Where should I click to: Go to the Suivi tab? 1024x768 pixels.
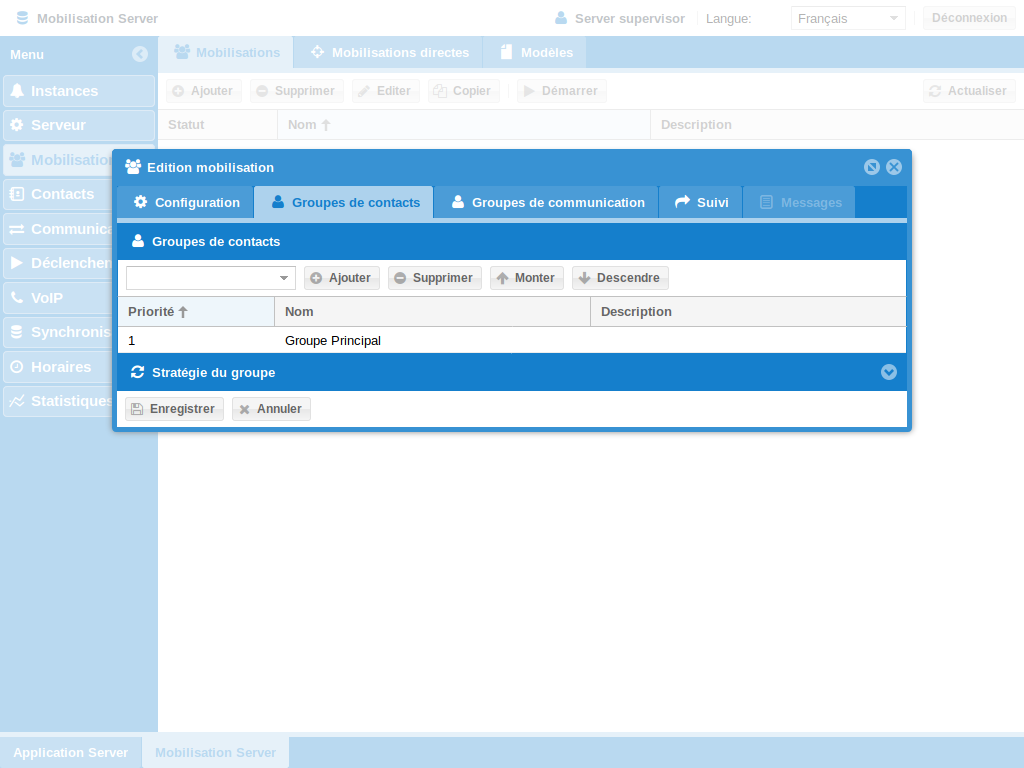[x=701, y=202]
